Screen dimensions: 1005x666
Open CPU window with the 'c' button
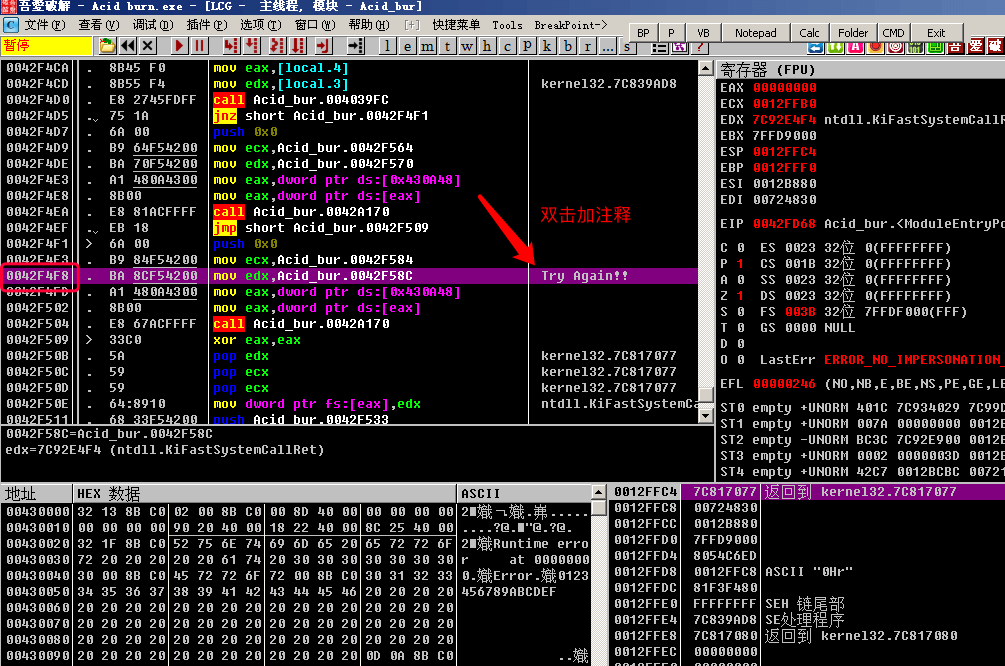(507, 46)
